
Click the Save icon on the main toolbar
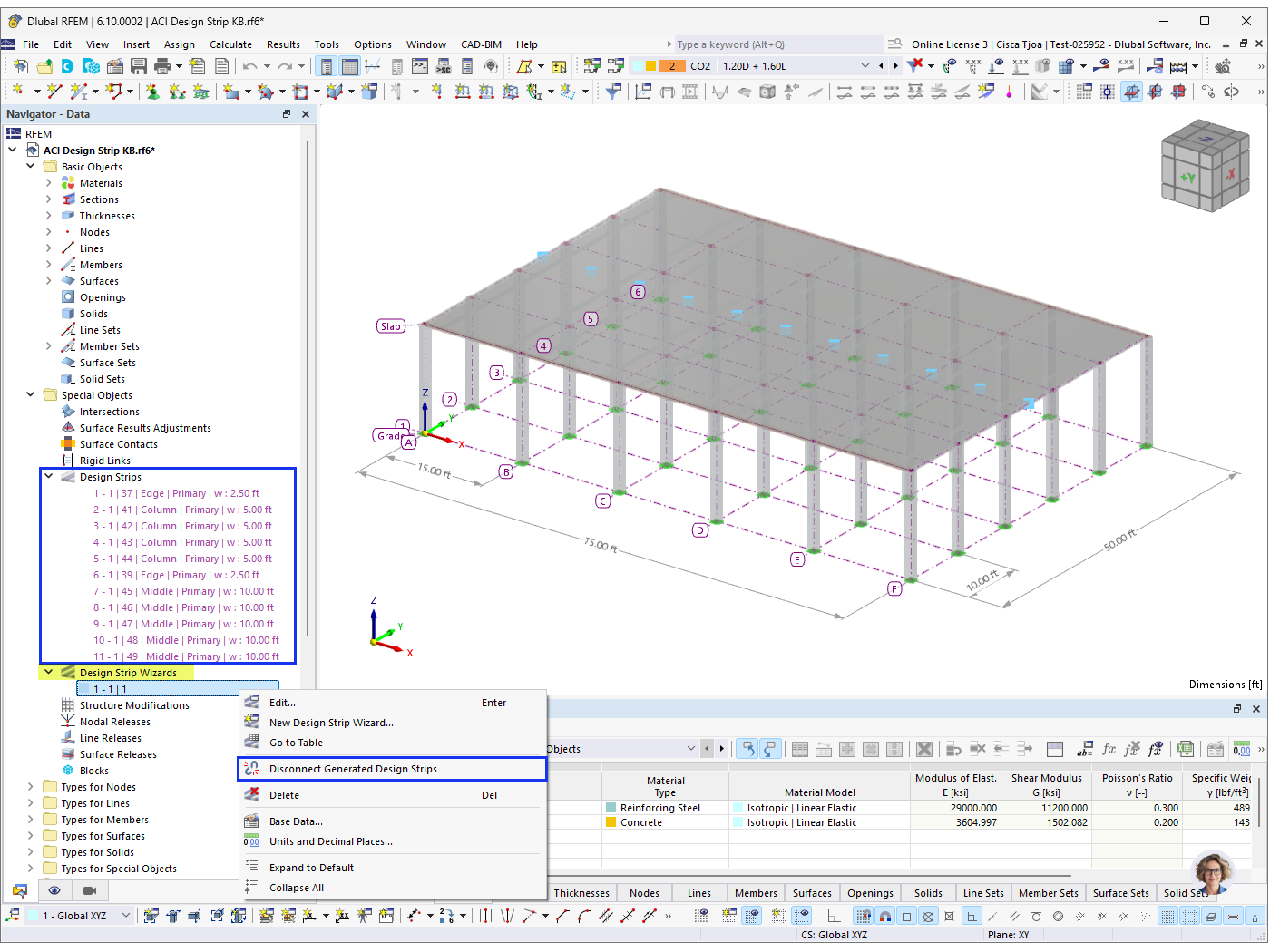[x=139, y=65]
